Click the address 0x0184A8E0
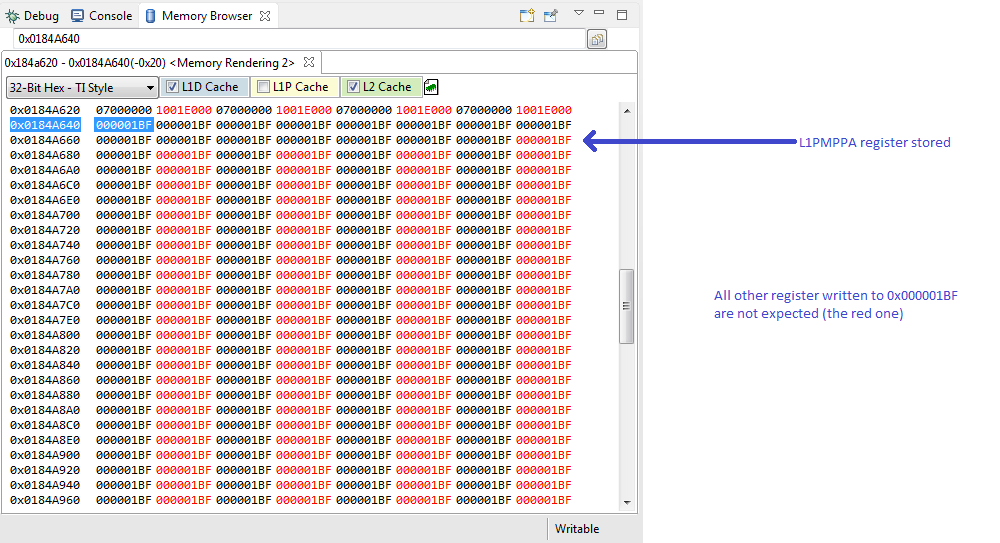The height and width of the screenshot is (543, 1000). [x=45, y=440]
